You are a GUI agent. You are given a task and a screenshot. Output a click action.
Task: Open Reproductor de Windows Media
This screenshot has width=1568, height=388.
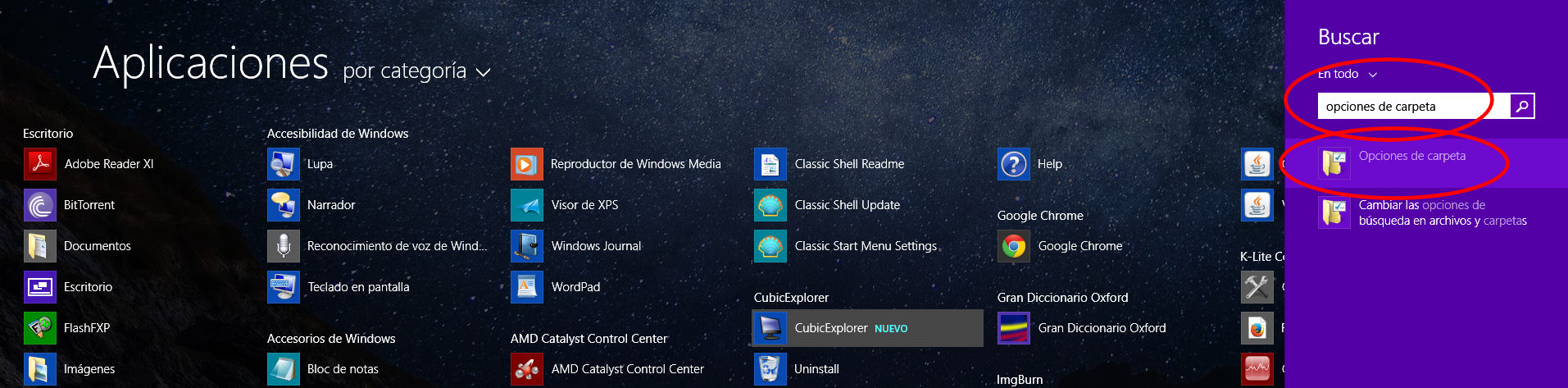(x=527, y=164)
